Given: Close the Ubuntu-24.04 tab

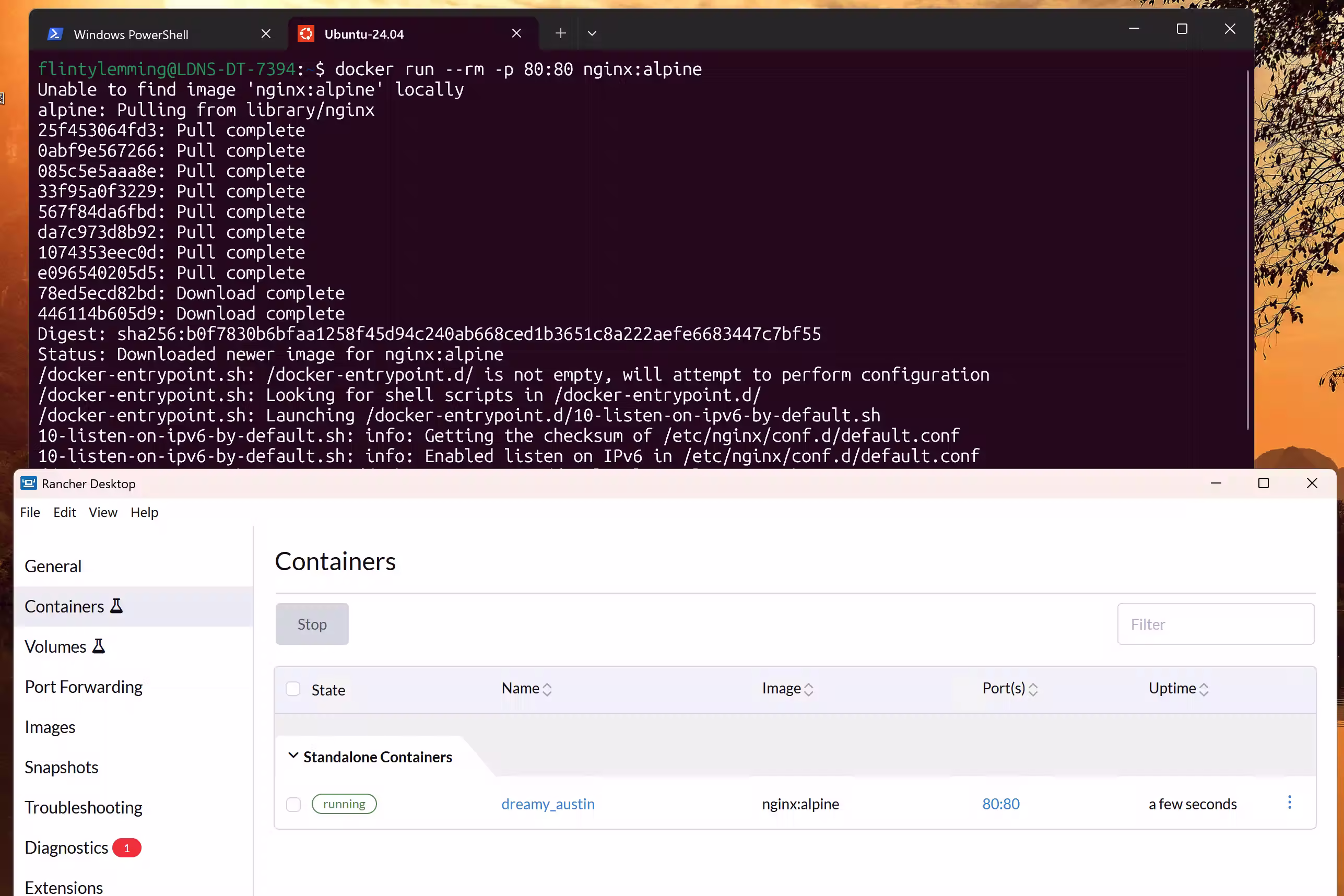Looking at the screenshot, I should click(516, 33).
